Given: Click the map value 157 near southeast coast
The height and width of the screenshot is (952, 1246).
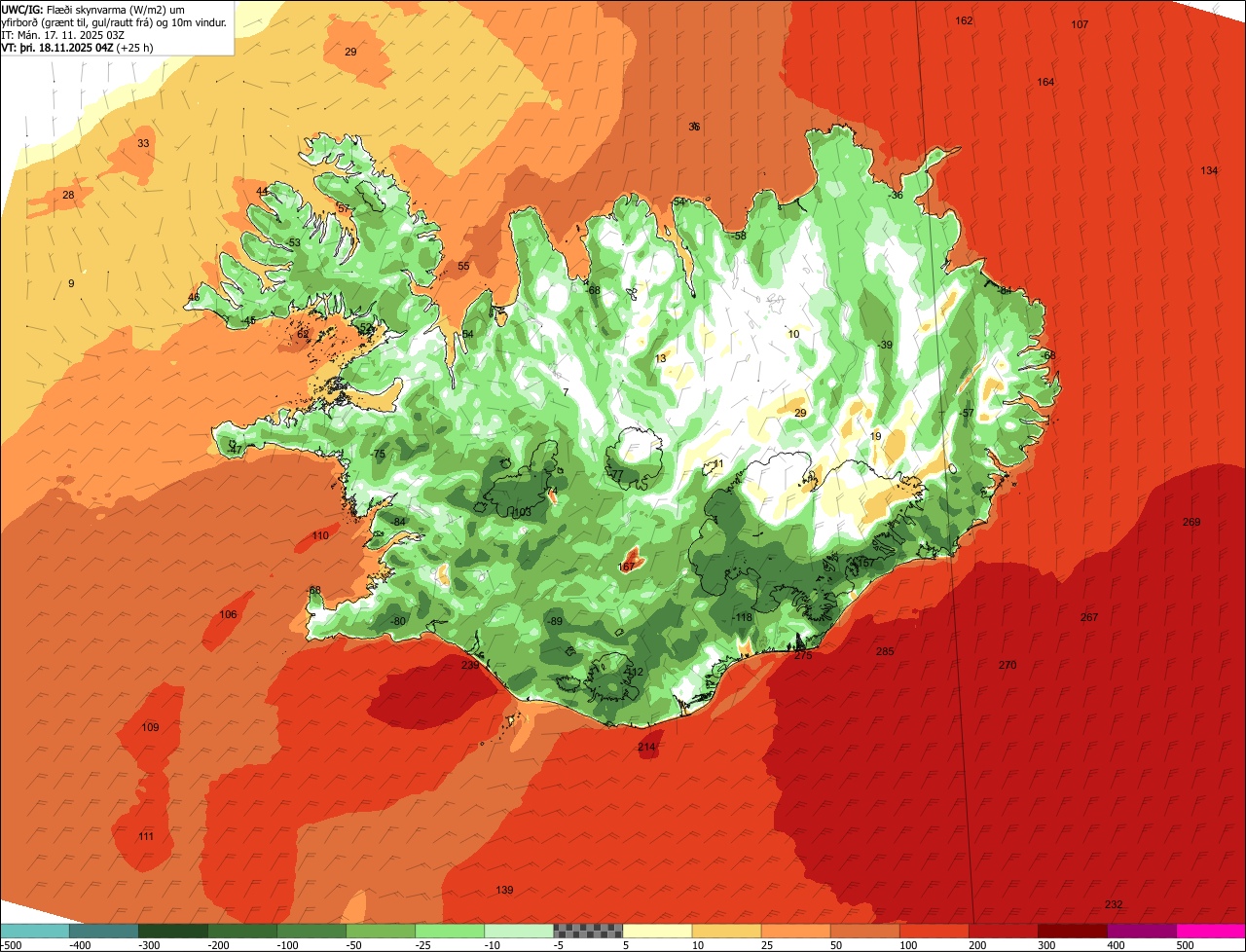Looking at the screenshot, I should (x=864, y=563).
